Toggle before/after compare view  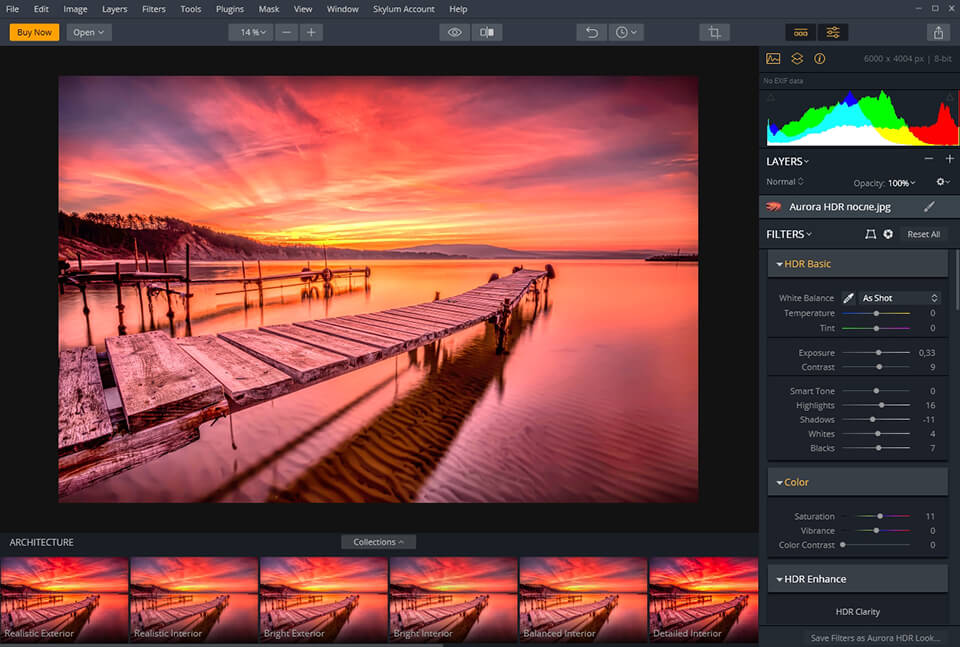[x=487, y=32]
